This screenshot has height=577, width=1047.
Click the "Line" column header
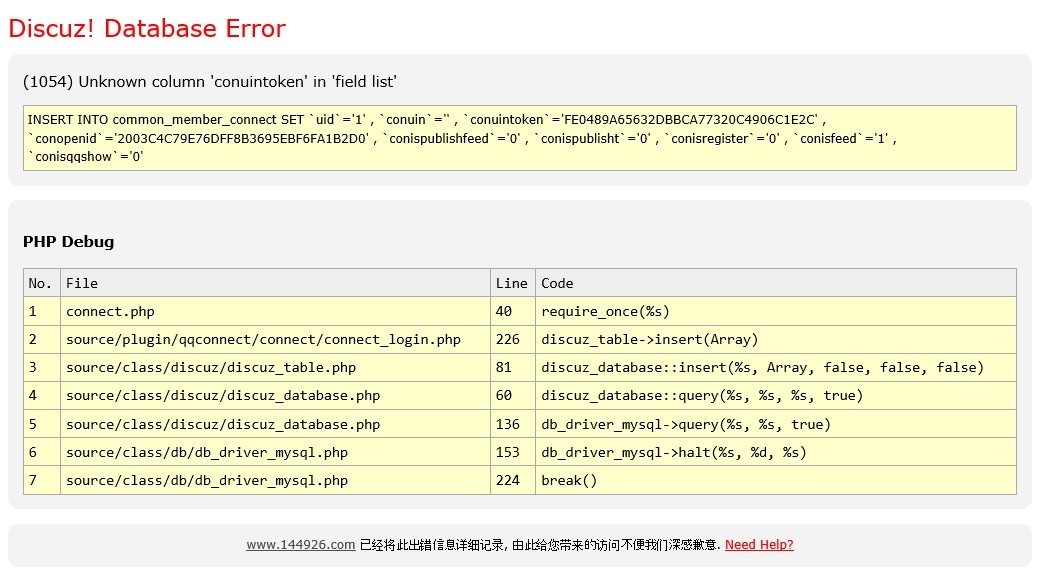click(x=512, y=283)
